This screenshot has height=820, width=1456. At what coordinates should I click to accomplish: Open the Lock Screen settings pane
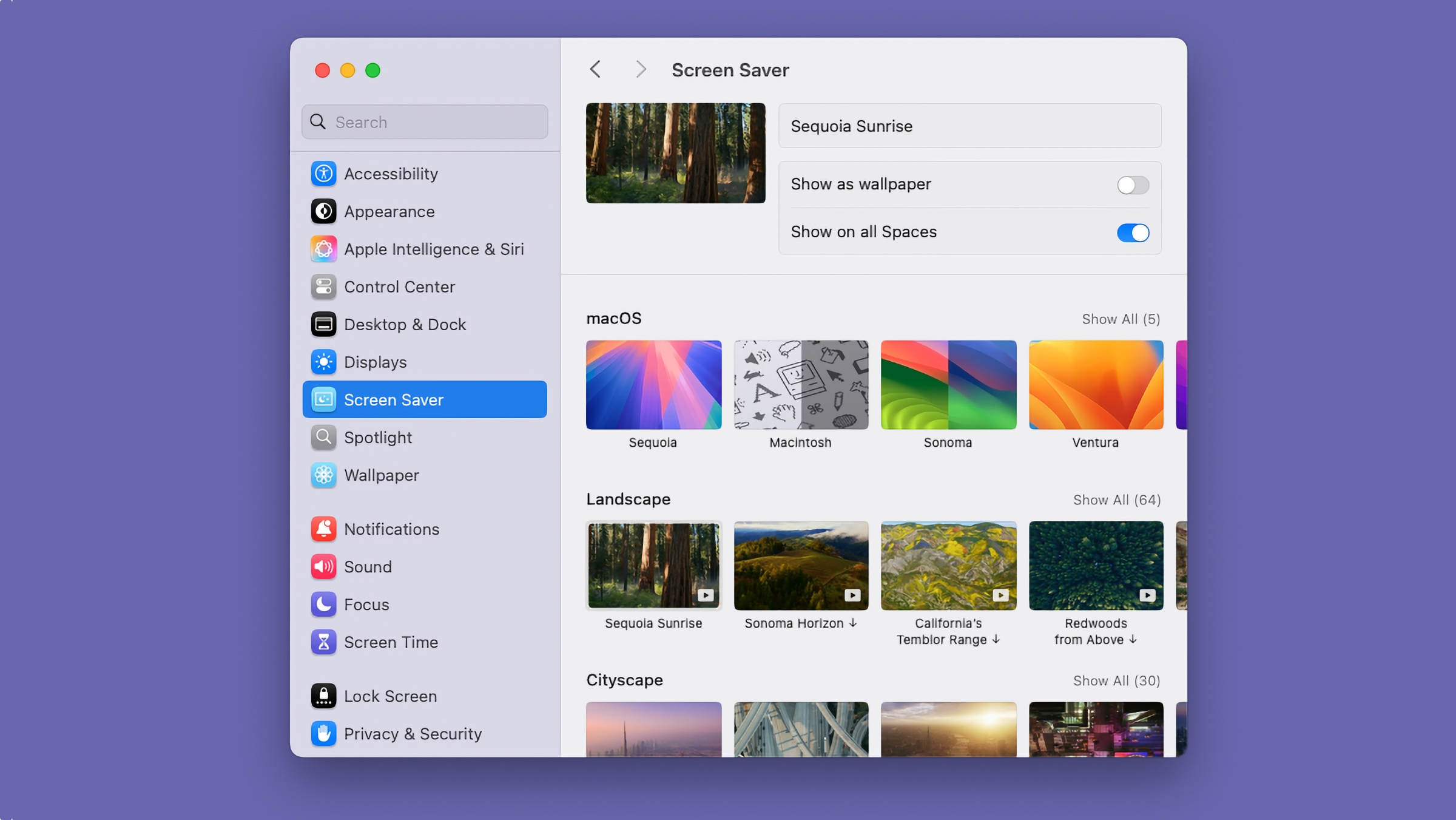click(x=425, y=696)
